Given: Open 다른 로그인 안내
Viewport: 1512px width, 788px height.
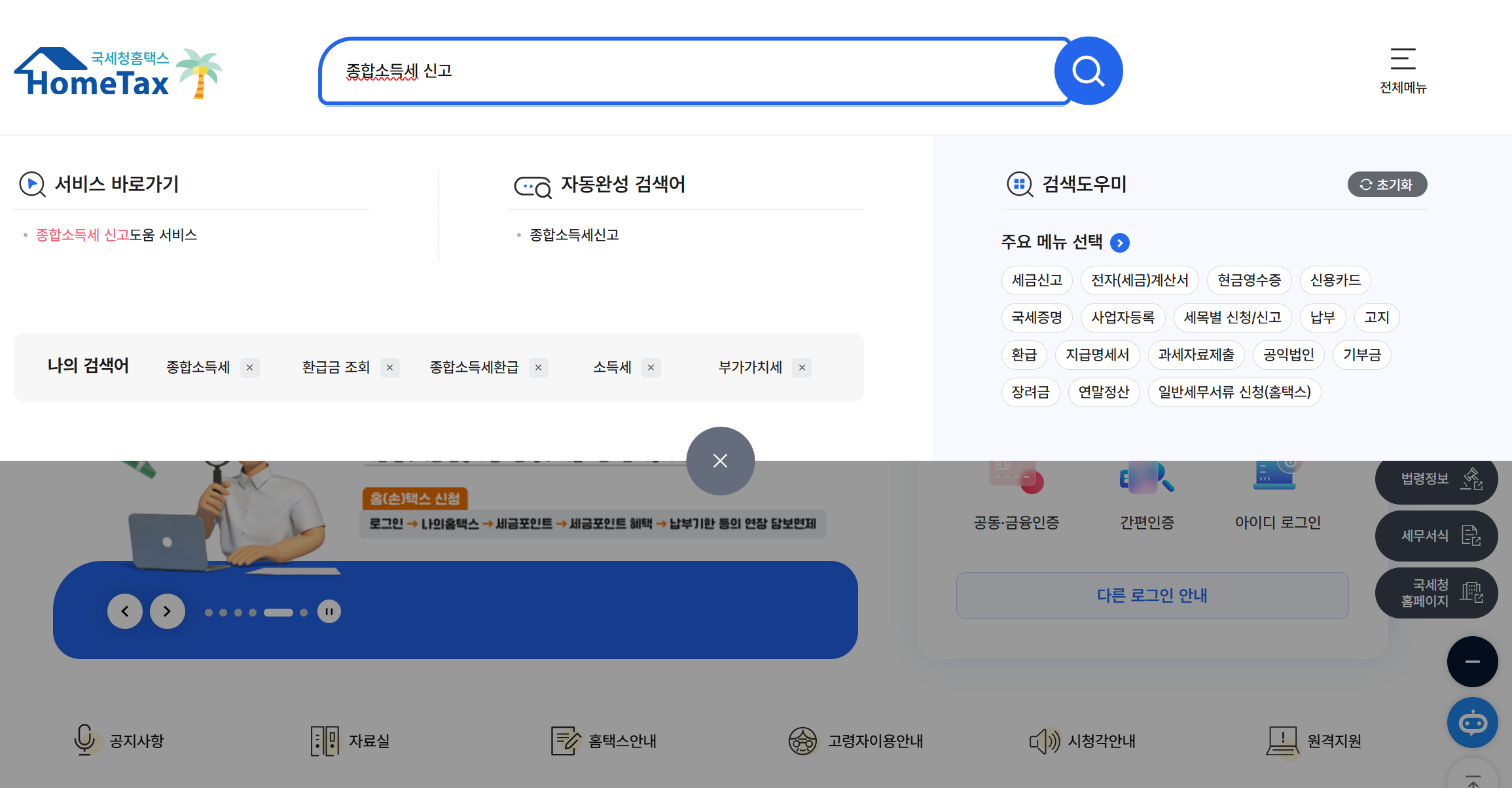Looking at the screenshot, I should click(1153, 595).
